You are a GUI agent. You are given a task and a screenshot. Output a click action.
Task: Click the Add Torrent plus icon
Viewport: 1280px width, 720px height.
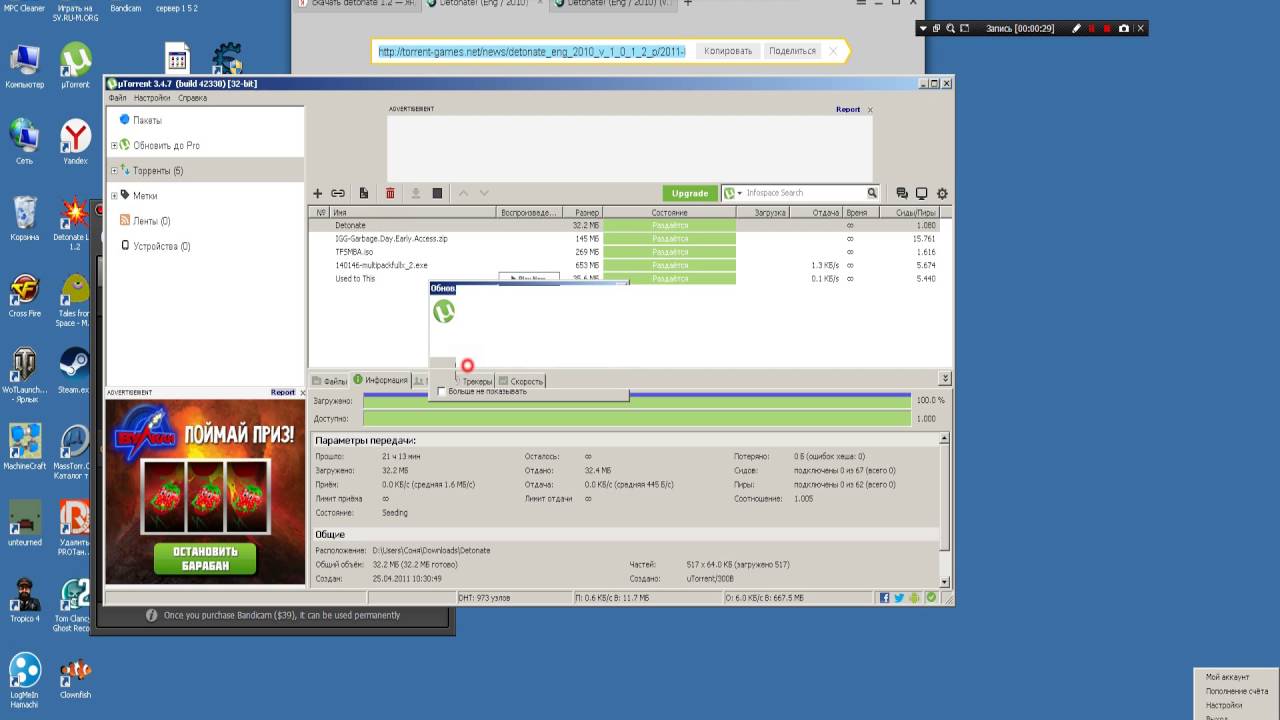click(318, 193)
